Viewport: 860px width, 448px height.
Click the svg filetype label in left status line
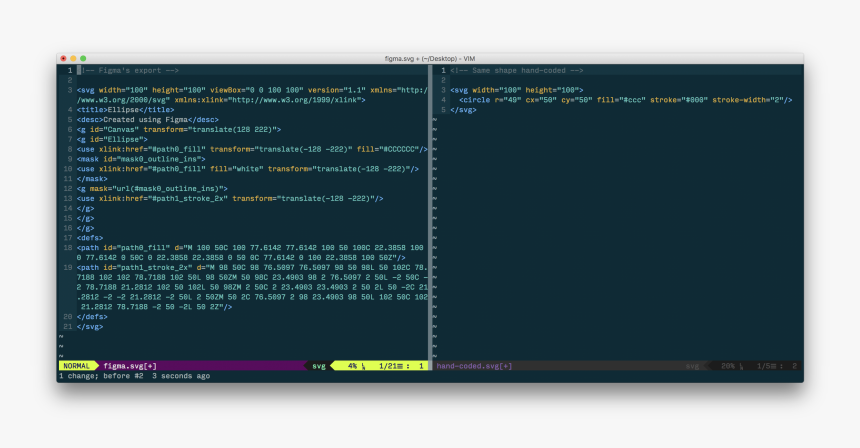(x=319, y=366)
